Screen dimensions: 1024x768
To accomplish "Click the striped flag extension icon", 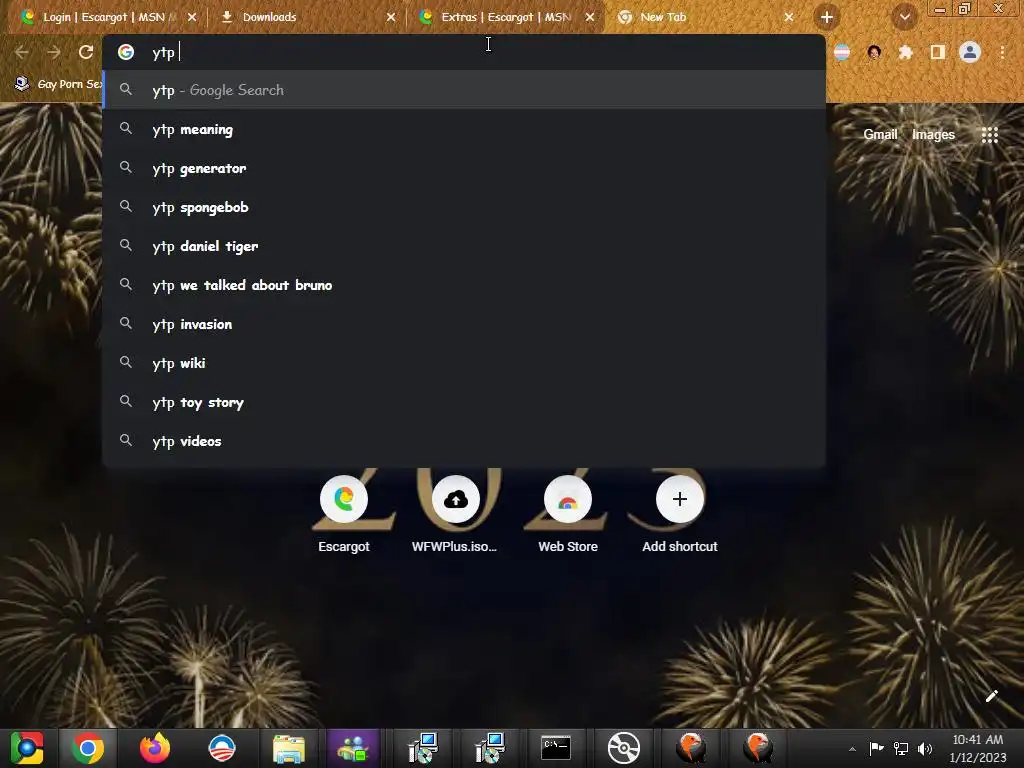I will (x=842, y=52).
